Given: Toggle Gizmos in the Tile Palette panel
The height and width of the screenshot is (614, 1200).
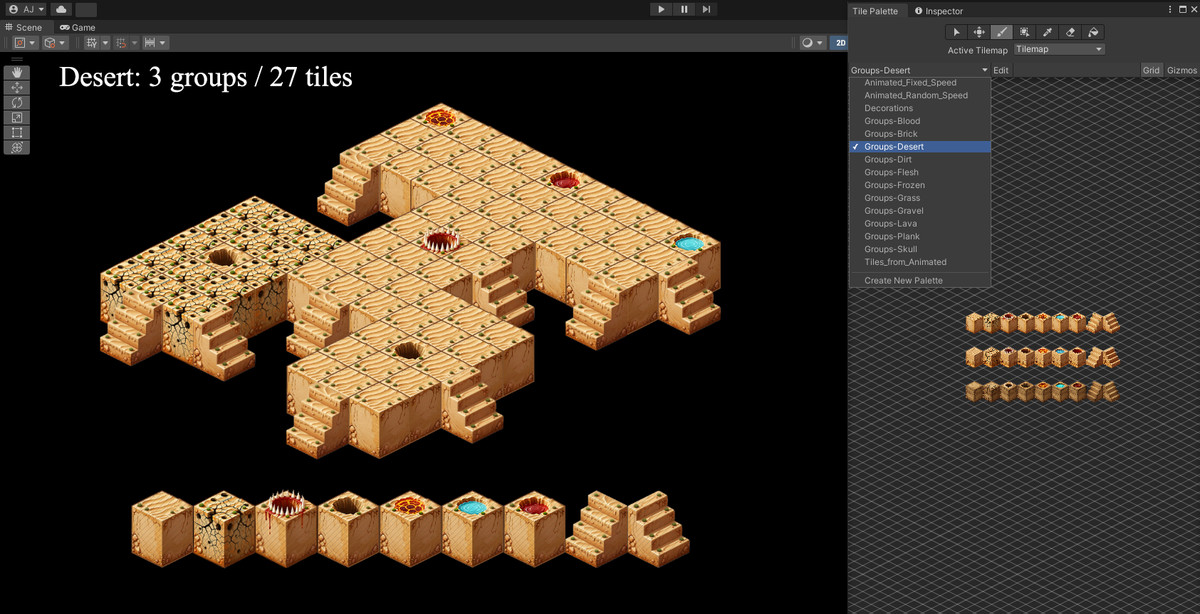Looking at the screenshot, I should pos(1182,70).
